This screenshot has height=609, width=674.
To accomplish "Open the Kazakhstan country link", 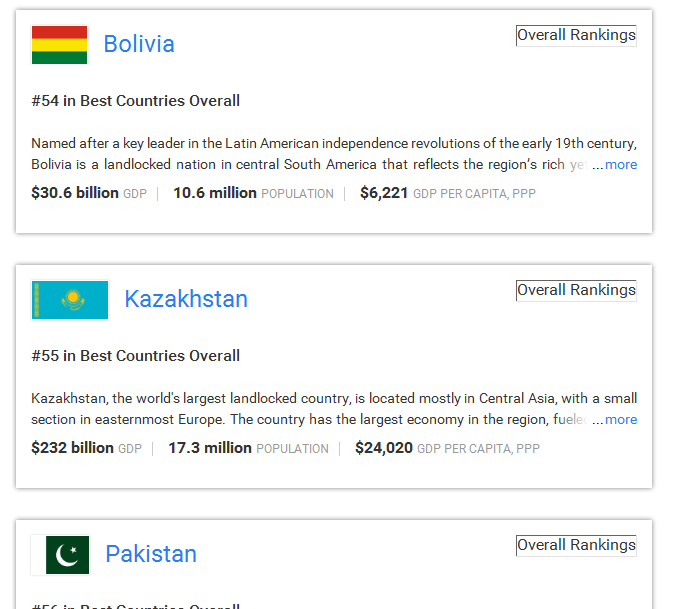I will 186,299.
